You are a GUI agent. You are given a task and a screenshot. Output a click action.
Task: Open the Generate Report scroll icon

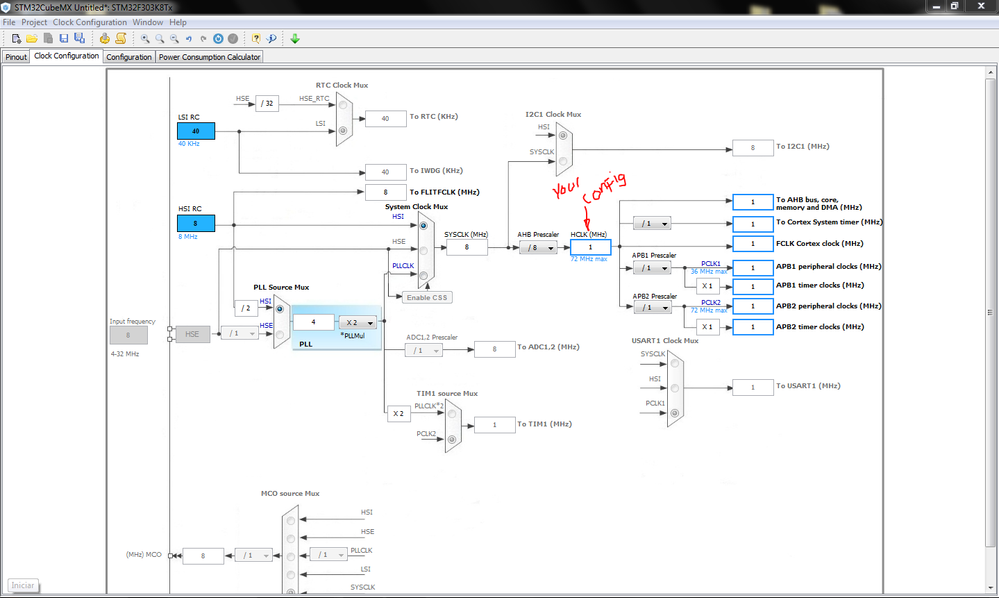[x=120, y=39]
